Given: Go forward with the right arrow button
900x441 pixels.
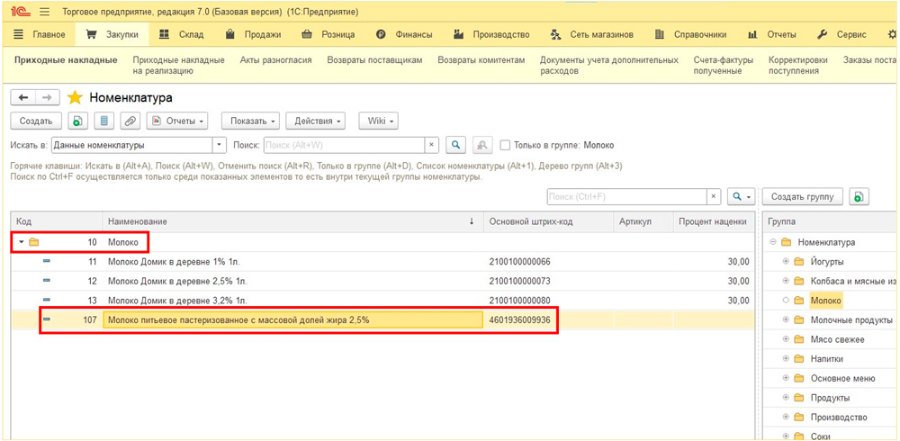Looking at the screenshot, I should [x=47, y=98].
